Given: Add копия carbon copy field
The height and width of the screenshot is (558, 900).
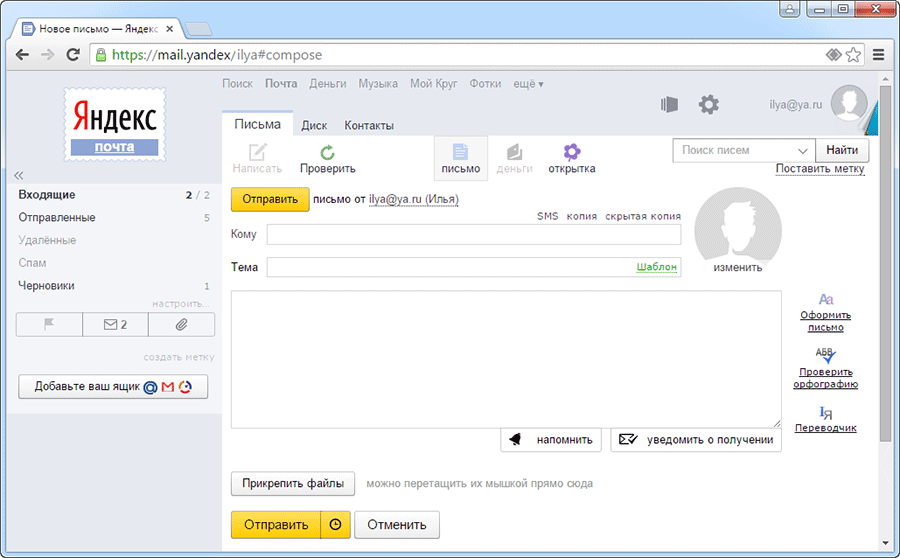Looking at the screenshot, I should click(x=581, y=216).
